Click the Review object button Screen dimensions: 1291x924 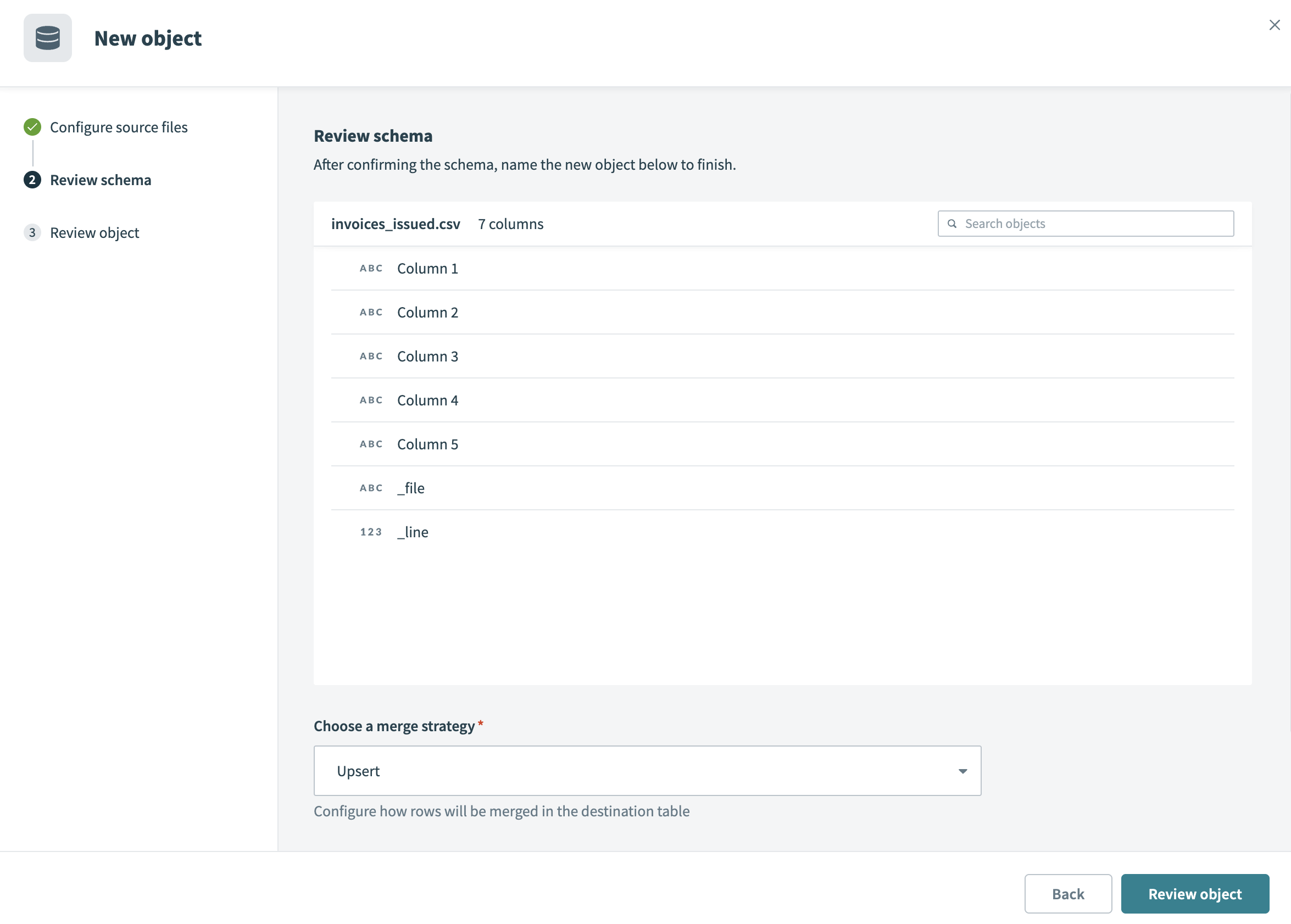pos(1194,893)
